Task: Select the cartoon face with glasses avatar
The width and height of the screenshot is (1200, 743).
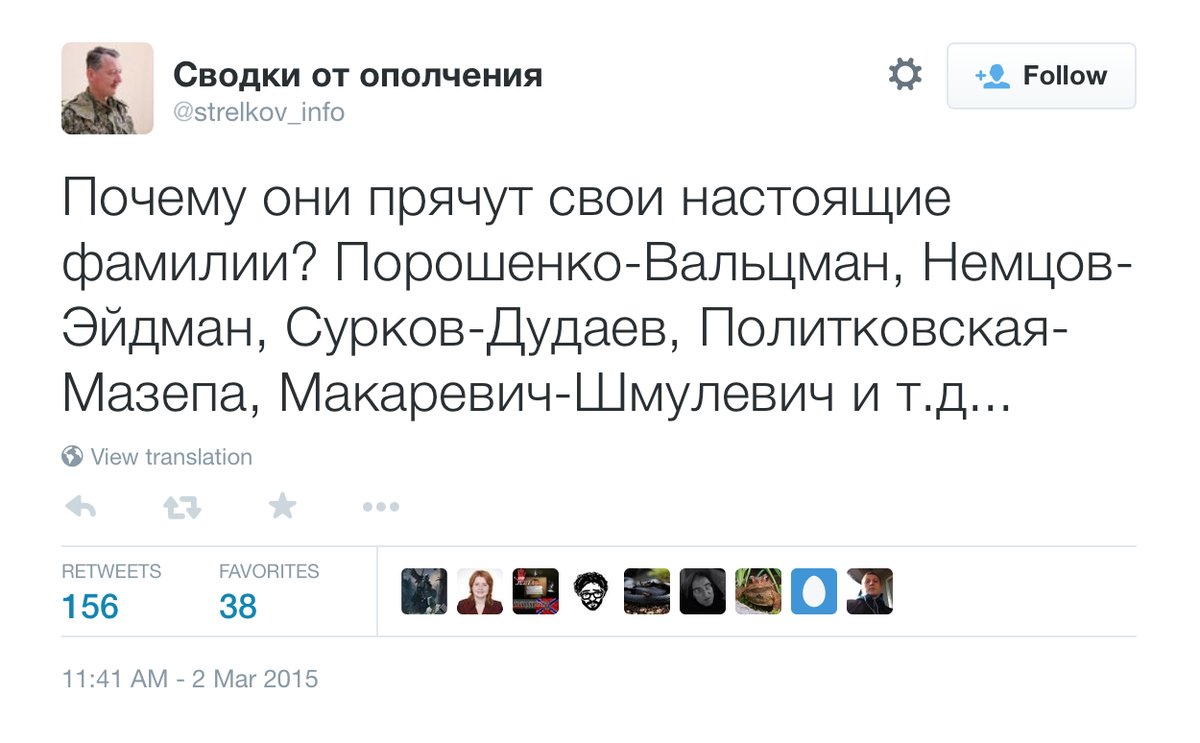Action: coord(591,591)
